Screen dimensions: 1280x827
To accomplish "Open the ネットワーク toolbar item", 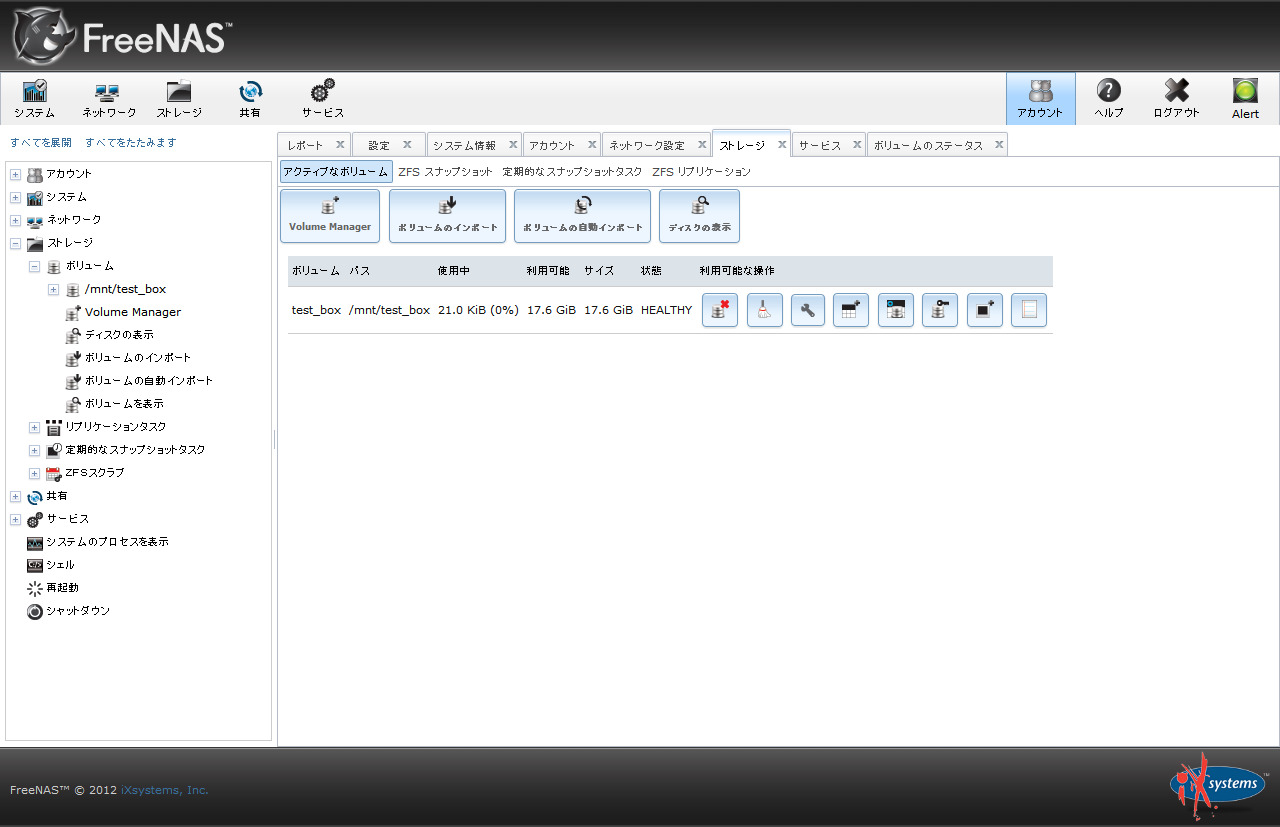I will [x=109, y=98].
